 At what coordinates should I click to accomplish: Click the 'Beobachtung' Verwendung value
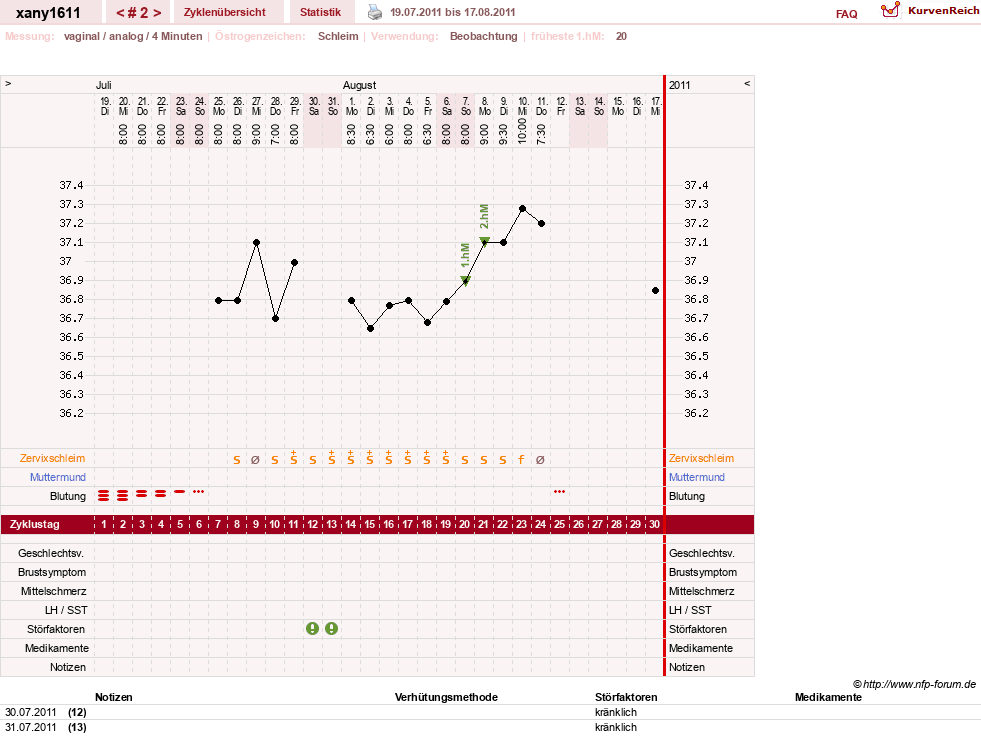tap(484, 36)
